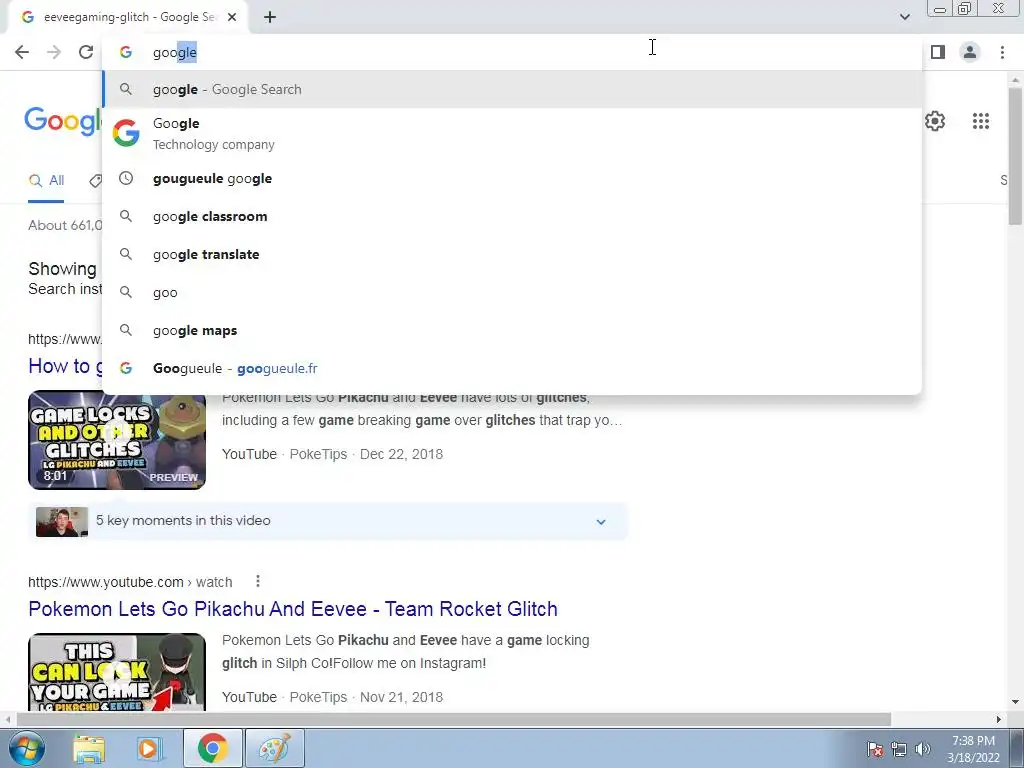Viewport: 1024px width, 768px height.
Task: Go back with the browser back arrow
Action: pyautogui.click(x=22, y=52)
